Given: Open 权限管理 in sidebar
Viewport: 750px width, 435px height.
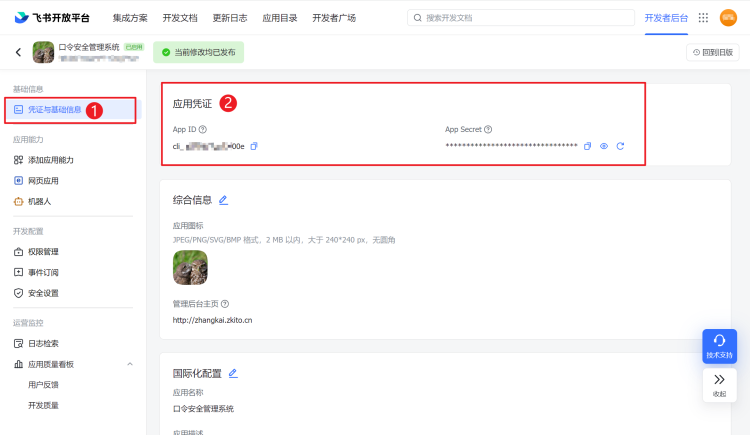Looking at the screenshot, I should [42, 251].
